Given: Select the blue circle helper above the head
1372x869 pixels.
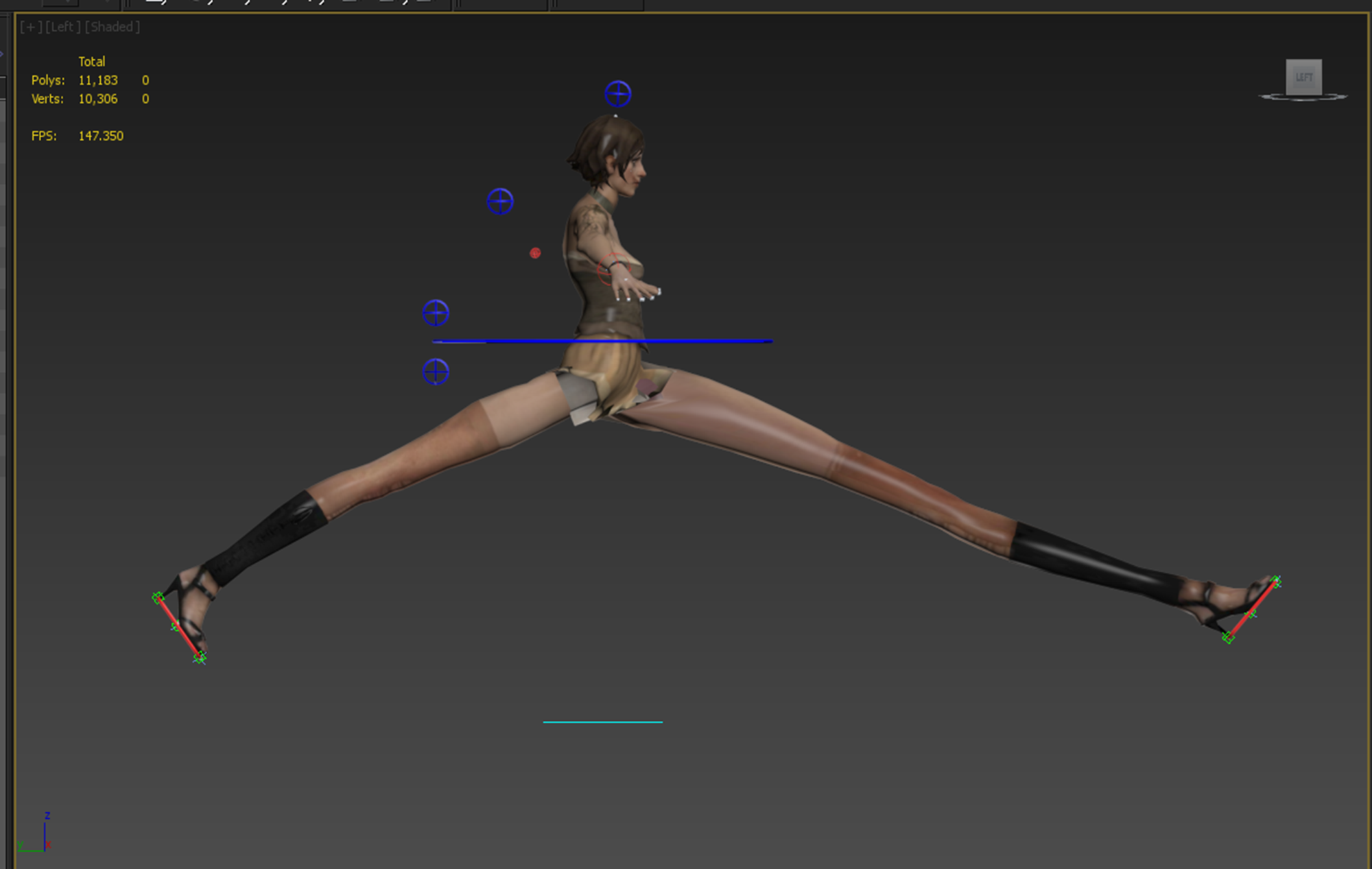Looking at the screenshot, I should (618, 94).
